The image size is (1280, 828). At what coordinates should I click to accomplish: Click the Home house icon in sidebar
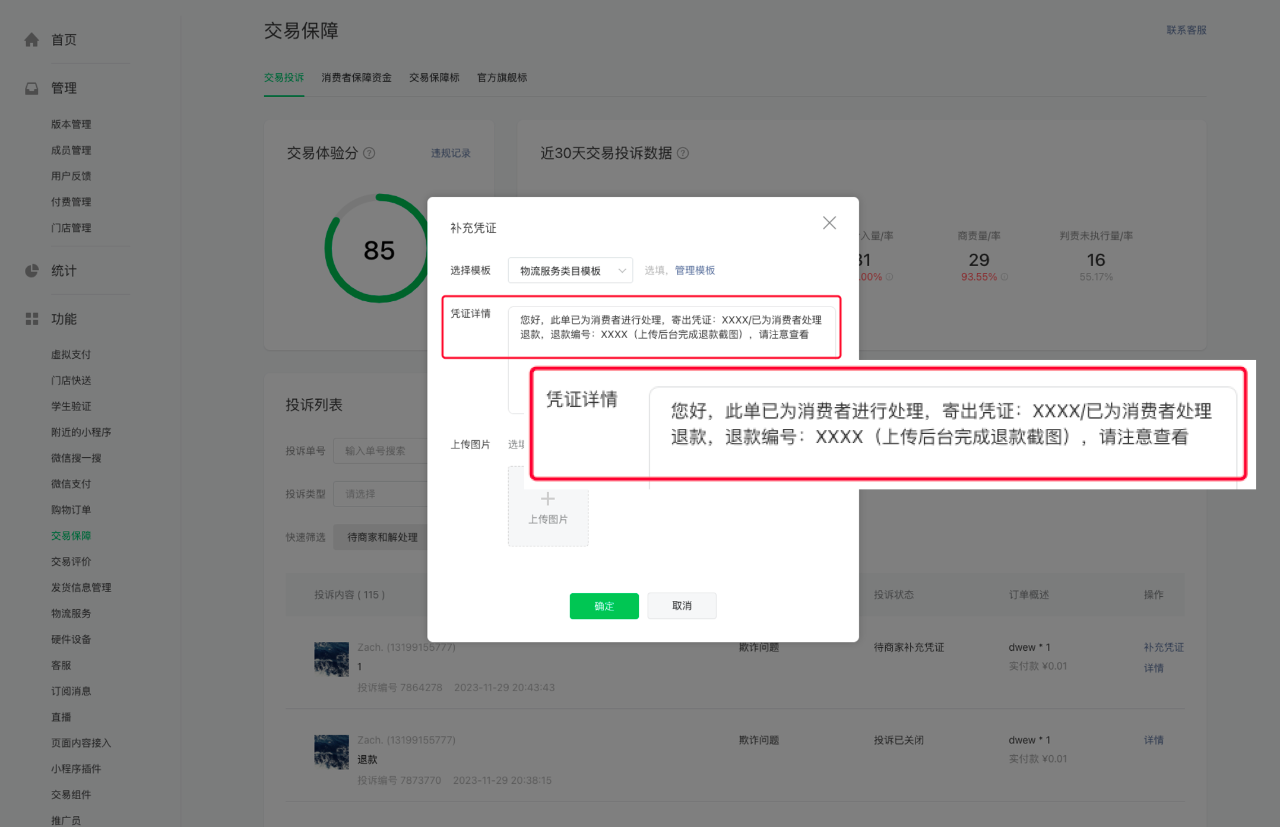(x=32, y=40)
